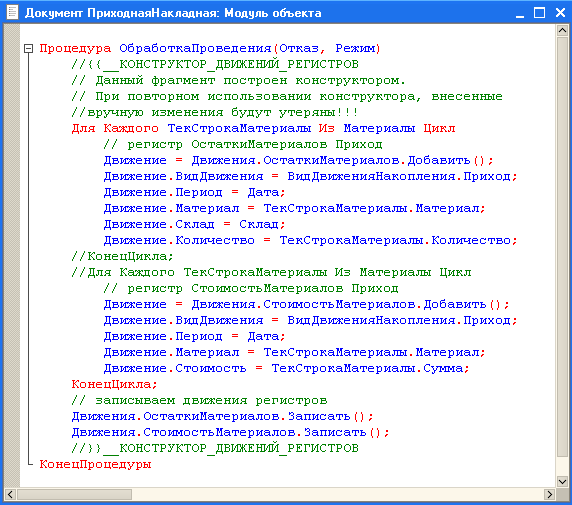572x505 pixels.
Task: Click the first Движение.ВидДвижения assignment line
Action: tap(310, 177)
